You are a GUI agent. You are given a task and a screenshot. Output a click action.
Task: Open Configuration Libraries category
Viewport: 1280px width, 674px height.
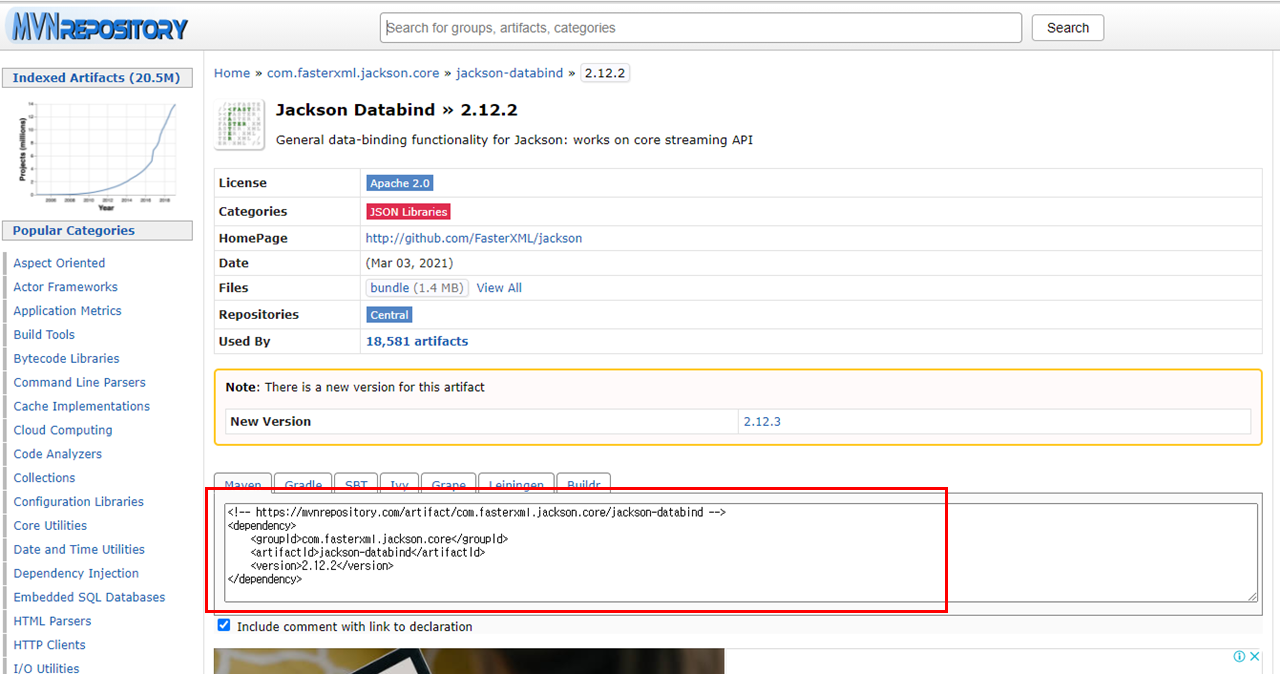78,502
